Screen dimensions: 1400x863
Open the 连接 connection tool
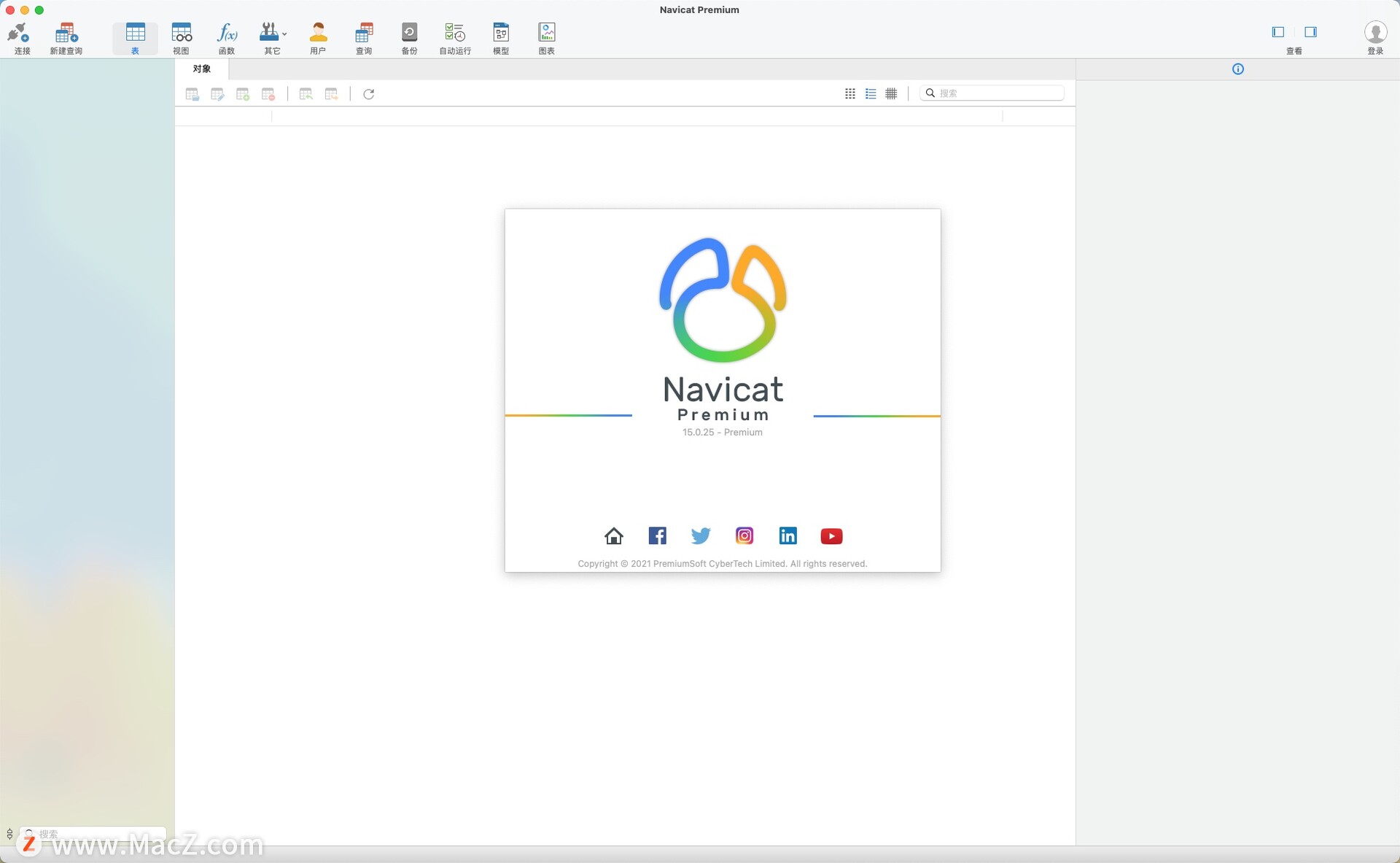point(20,38)
